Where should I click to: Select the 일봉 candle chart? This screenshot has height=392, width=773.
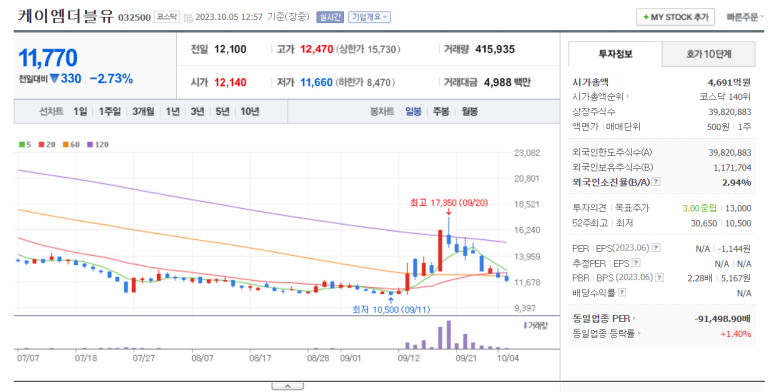pyautogui.click(x=413, y=112)
